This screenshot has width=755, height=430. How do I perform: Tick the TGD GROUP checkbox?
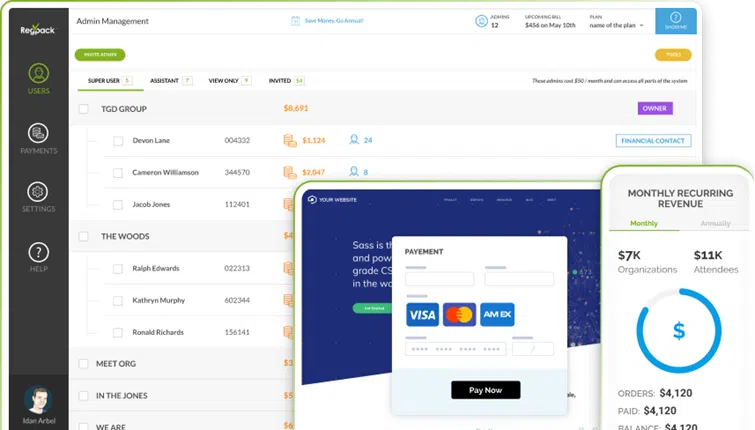click(x=84, y=108)
